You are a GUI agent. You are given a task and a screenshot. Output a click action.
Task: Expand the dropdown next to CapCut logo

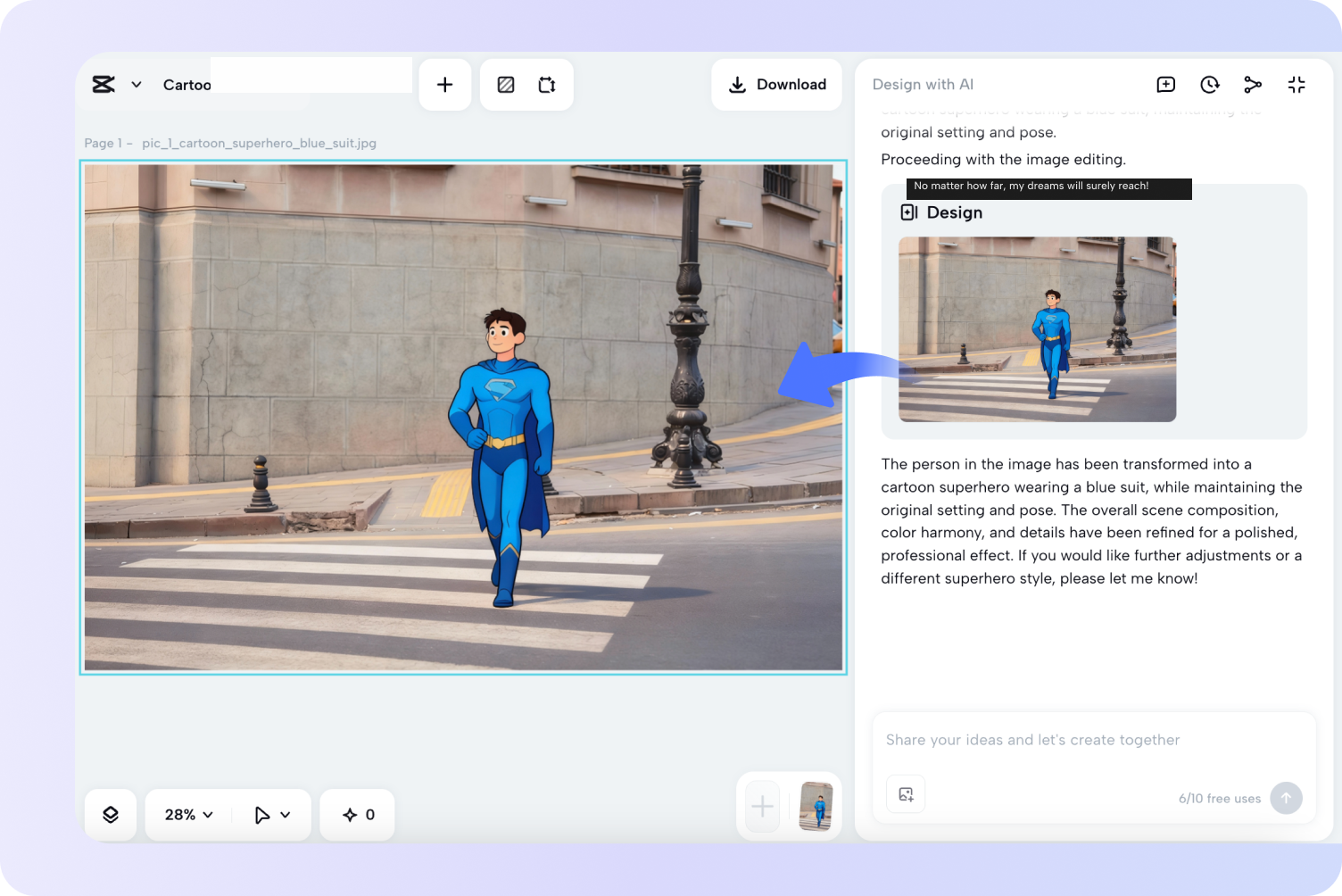click(x=137, y=85)
